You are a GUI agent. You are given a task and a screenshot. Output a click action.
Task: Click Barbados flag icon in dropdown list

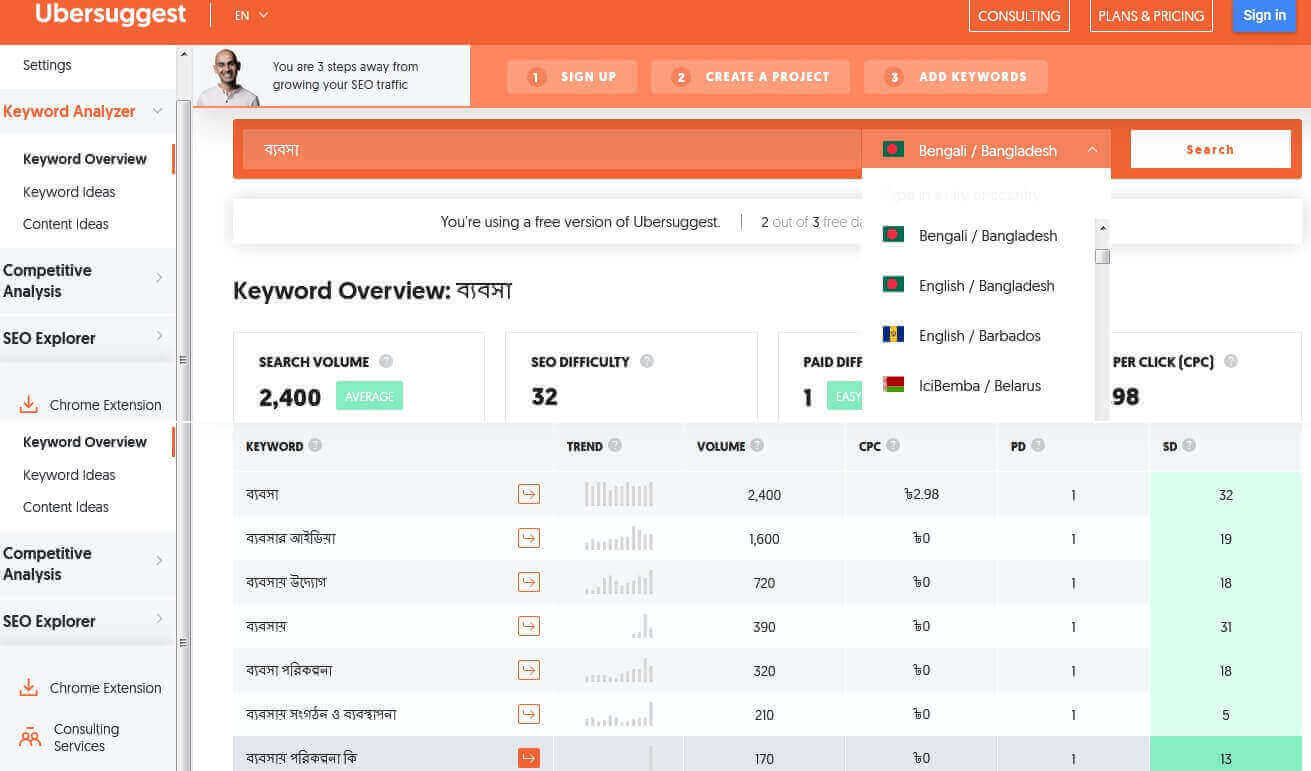(893, 335)
